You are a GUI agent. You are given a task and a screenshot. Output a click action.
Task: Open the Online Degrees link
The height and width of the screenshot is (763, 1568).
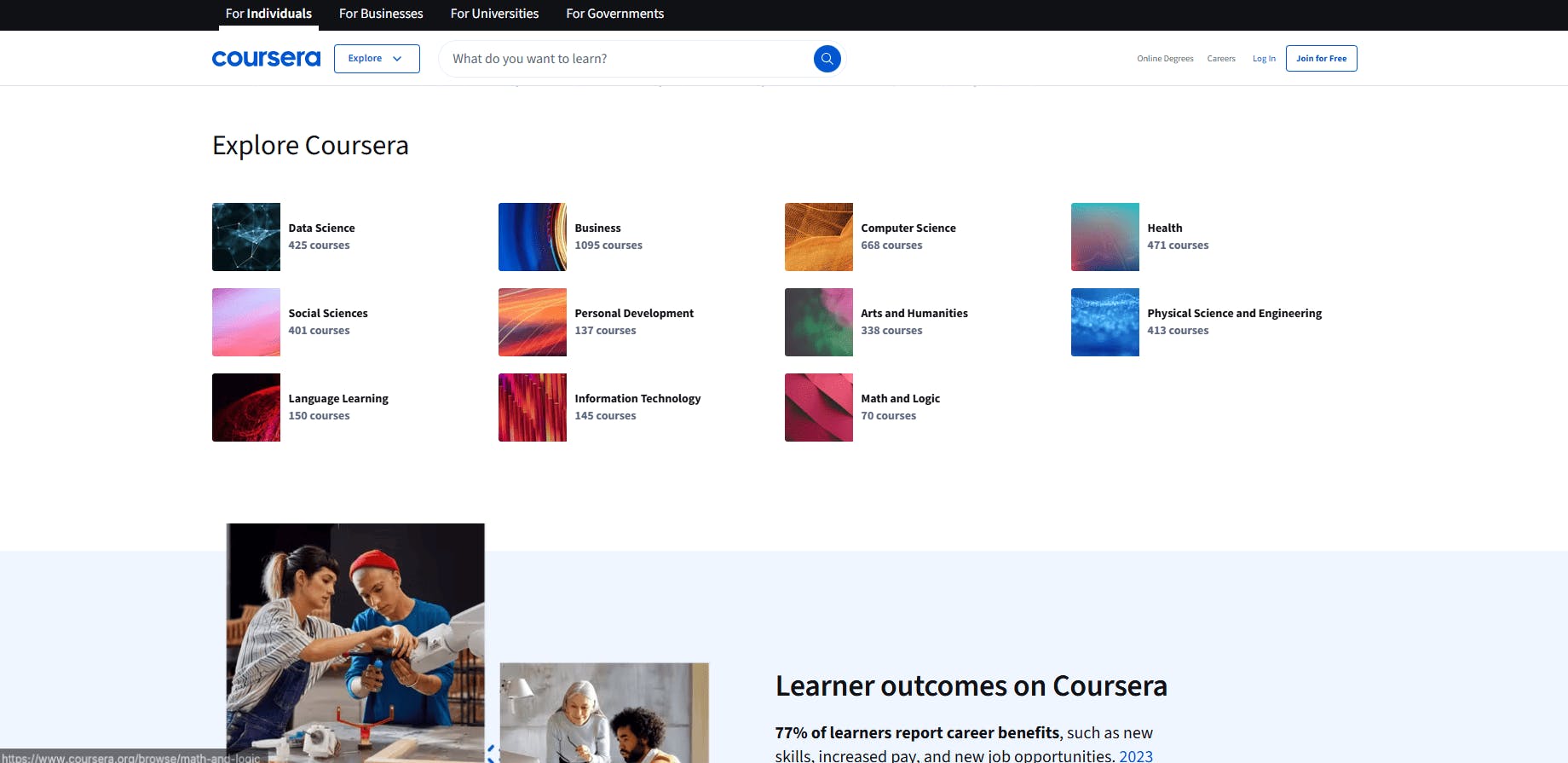tap(1165, 59)
